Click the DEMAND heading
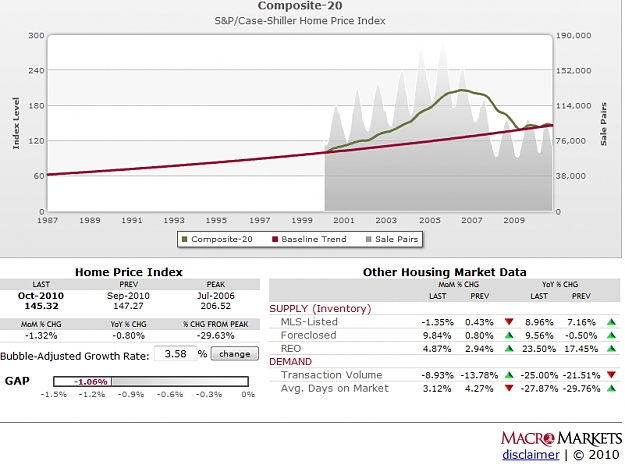 290,362
